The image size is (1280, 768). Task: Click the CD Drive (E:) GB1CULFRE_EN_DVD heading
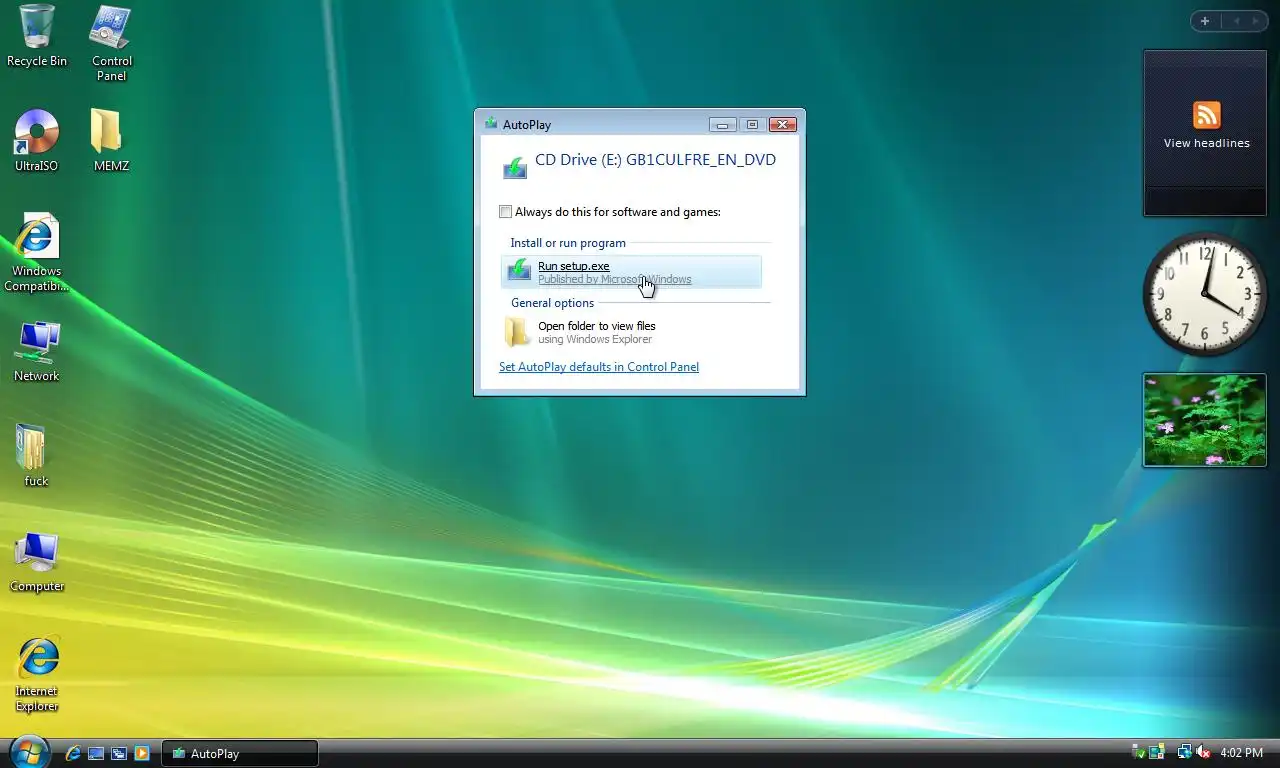click(x=655, y=160)
